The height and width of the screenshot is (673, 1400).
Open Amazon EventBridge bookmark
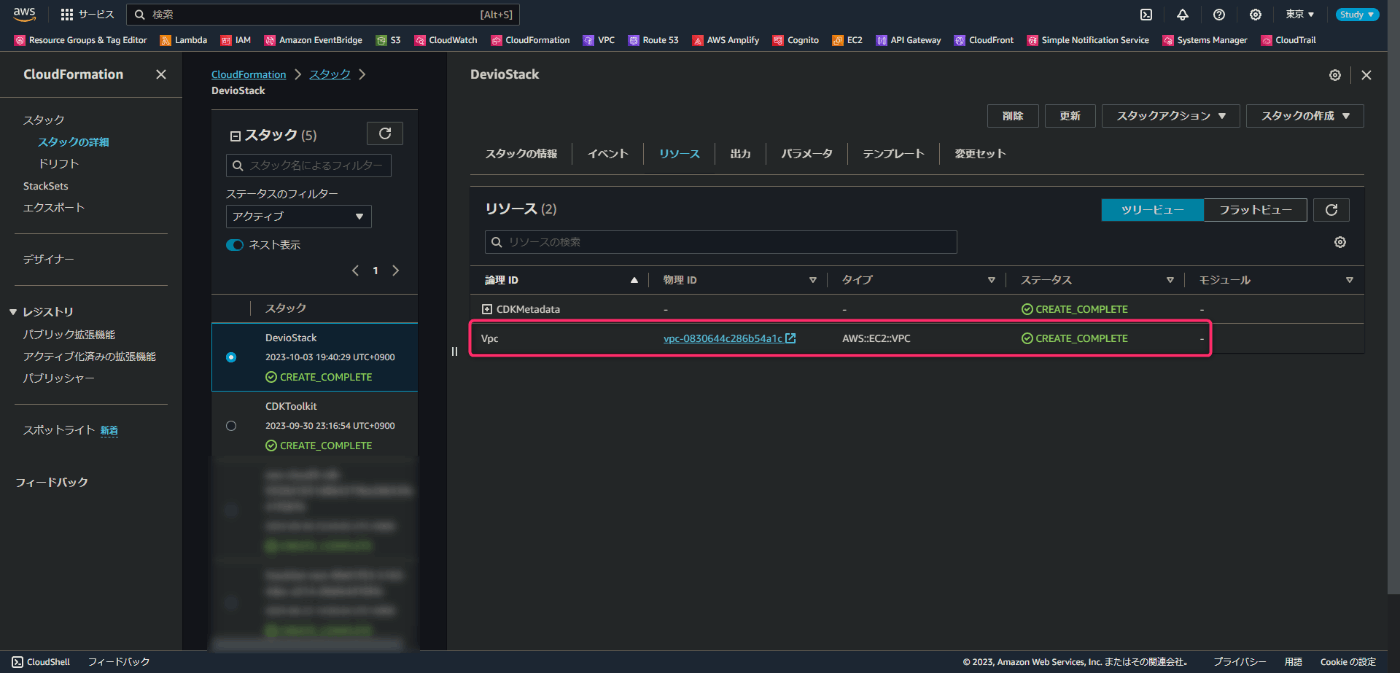point(314,40)
